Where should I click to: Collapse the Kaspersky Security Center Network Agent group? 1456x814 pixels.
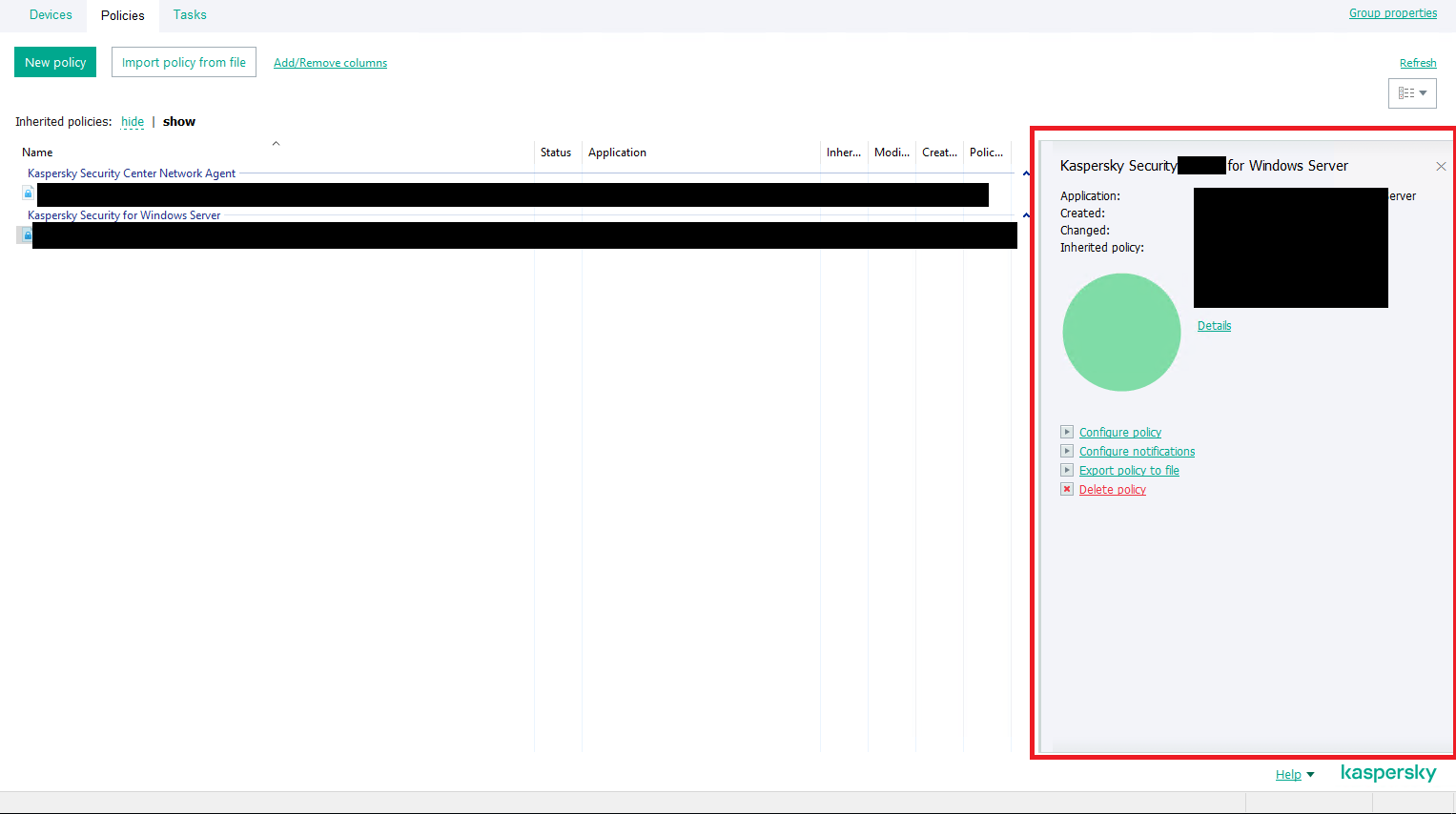[x=1026, y=173]
